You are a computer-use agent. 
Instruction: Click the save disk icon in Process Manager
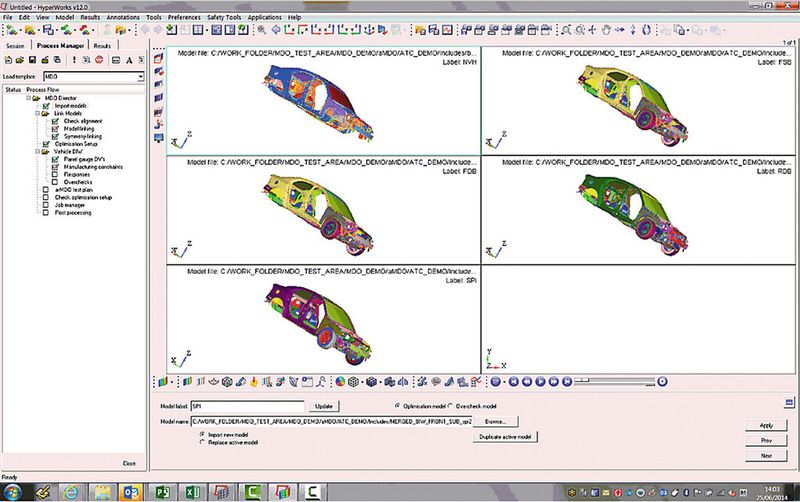pyautogui.click(x=33, y=60)
